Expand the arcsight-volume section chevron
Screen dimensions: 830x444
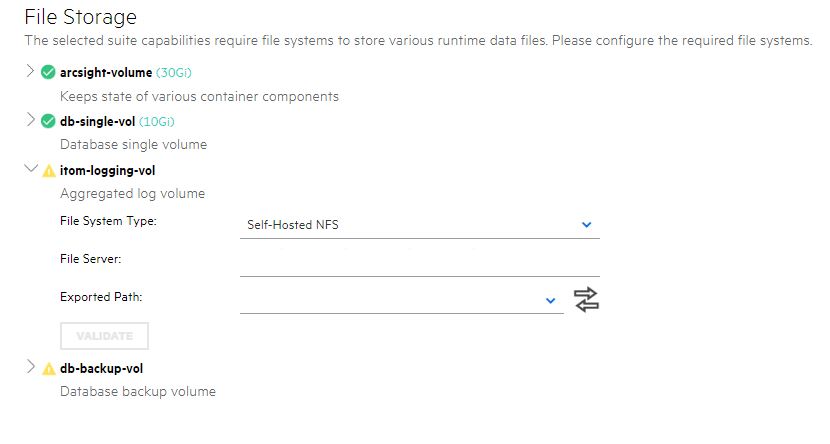tap(30, 72)
